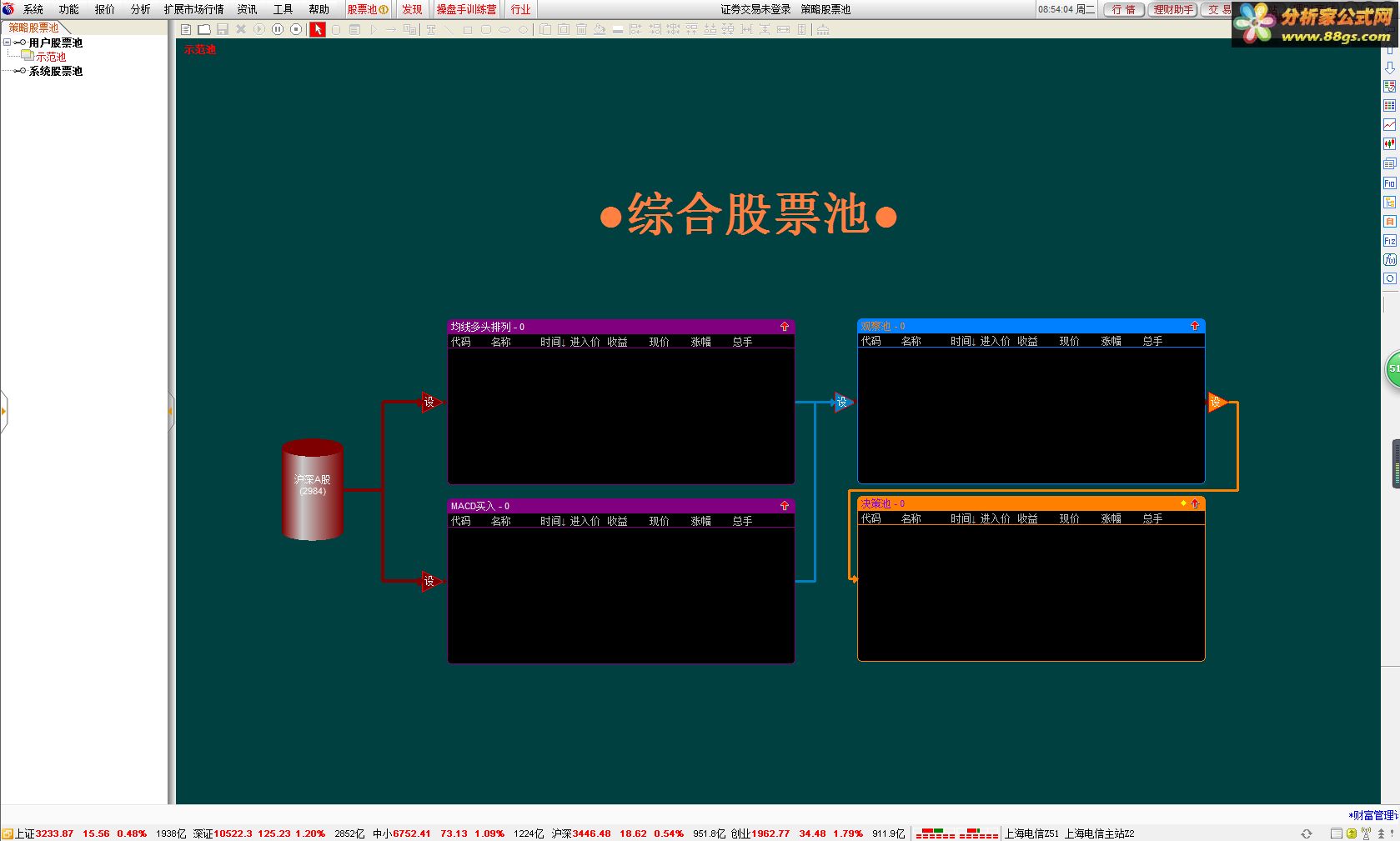This screenshot has width=1400, height=841.
Task: Open the 资讯 menu
Action: 248,9
